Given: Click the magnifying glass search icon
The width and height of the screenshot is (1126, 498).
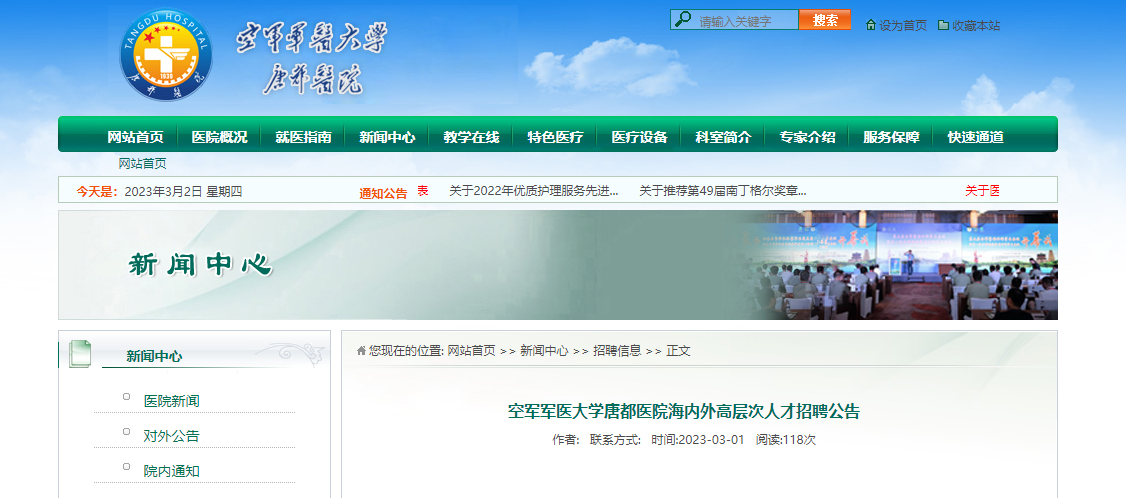Looking at the screenshot, I should point(683,19).
